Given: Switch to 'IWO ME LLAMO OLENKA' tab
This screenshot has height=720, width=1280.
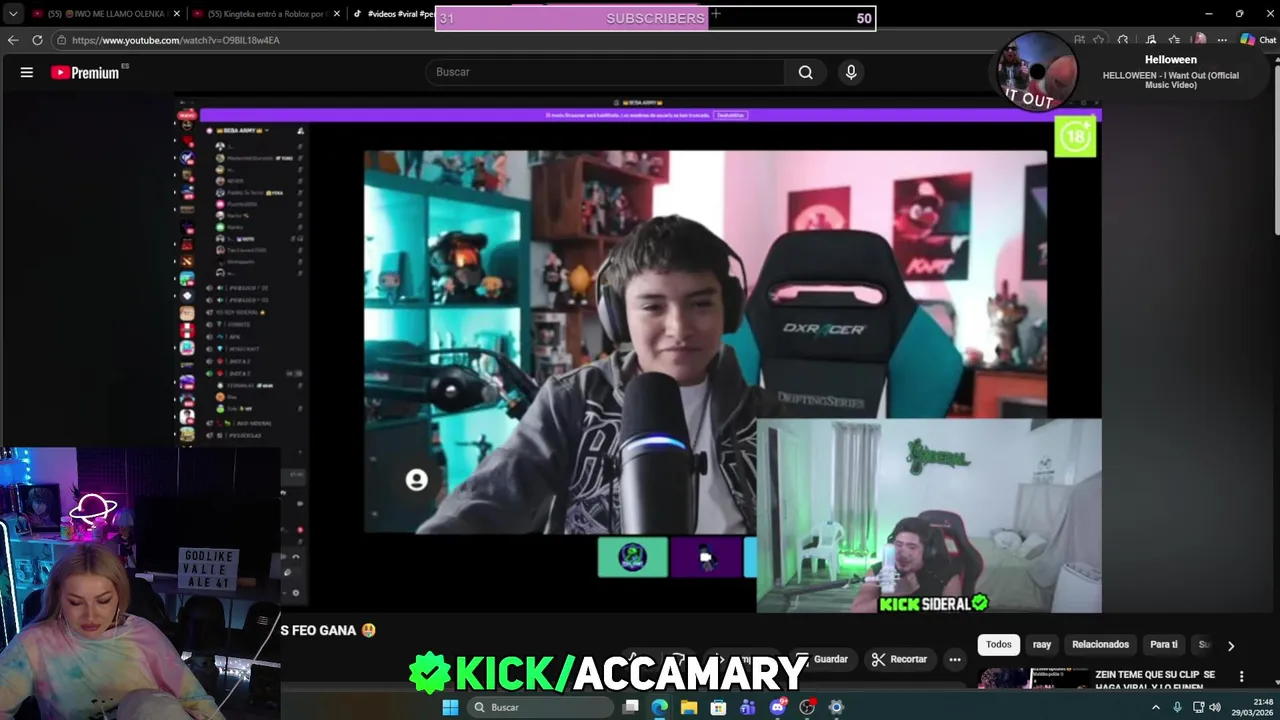Looking at the screenshot, I should coord(106,14).
